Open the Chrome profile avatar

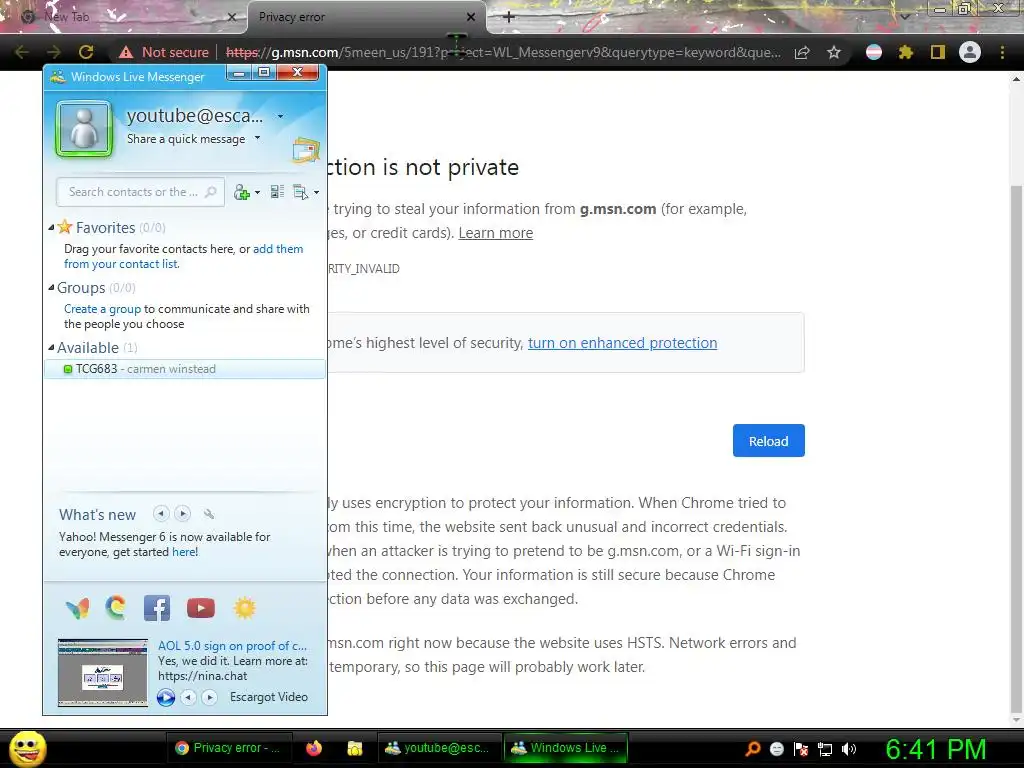click(x=970, y=52)
